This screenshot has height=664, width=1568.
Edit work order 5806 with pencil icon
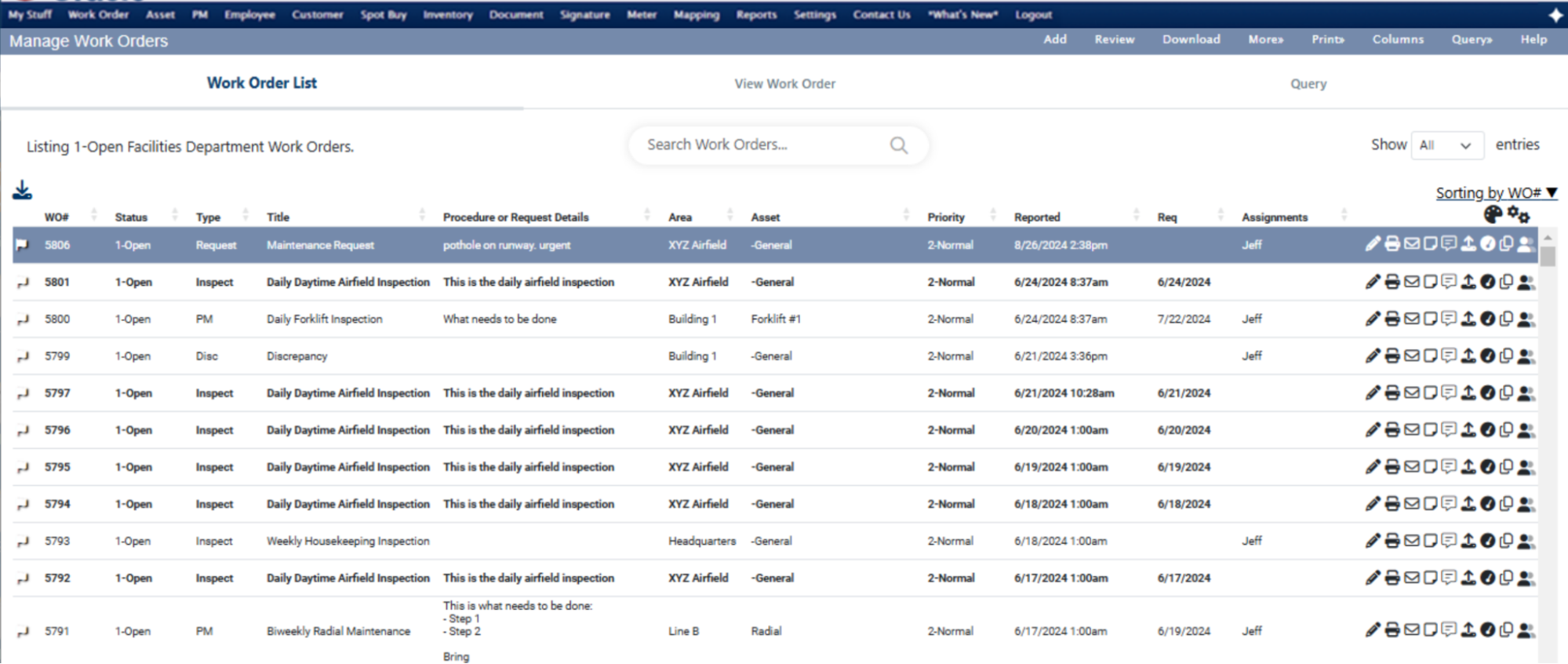(x=1372, y=244)
